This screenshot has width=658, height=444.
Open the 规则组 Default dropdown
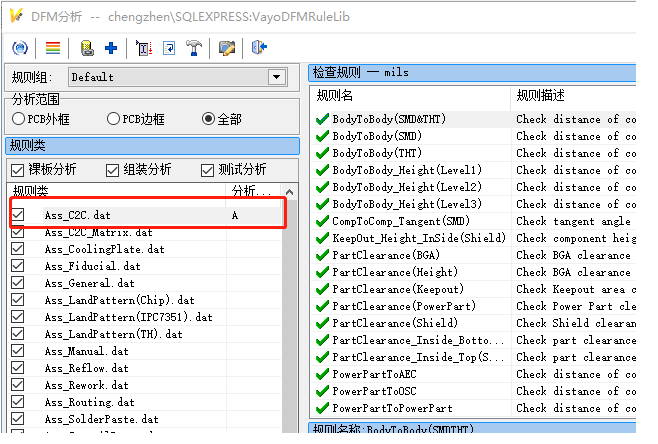click(277, 77)
